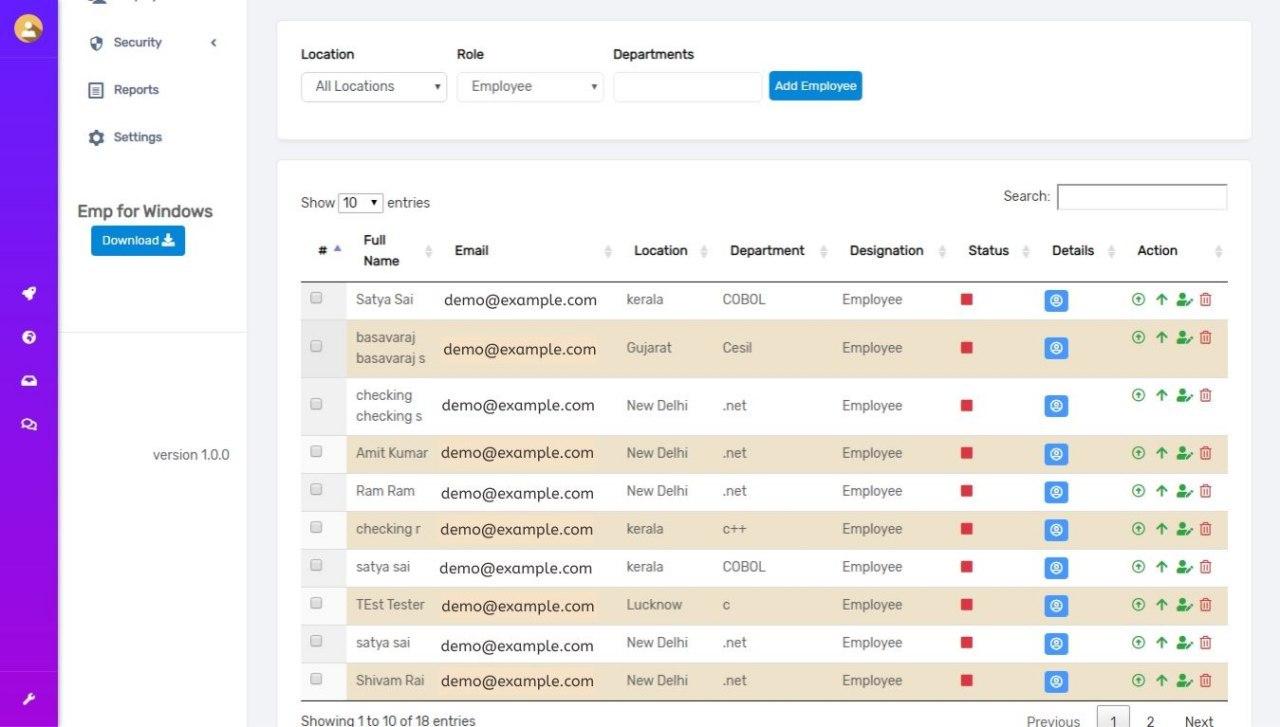Image resolution: width=1280 pixels, height=727 pixels.
Task: Click the Add Employee button
Action: [x=815, y=86]
